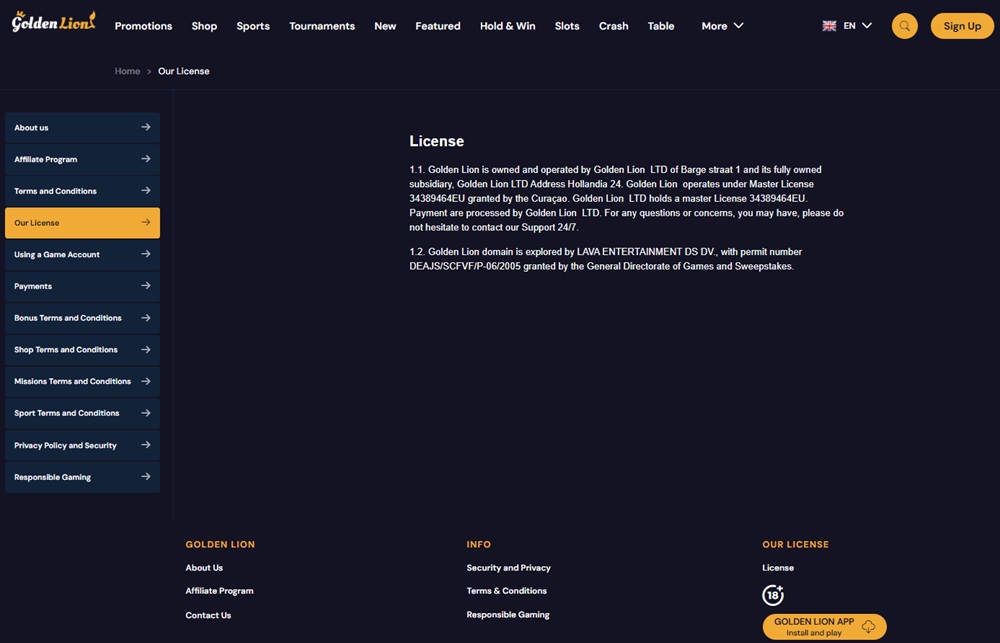
Task: Click the Golden Lion App install button
Action: point(825,626)
